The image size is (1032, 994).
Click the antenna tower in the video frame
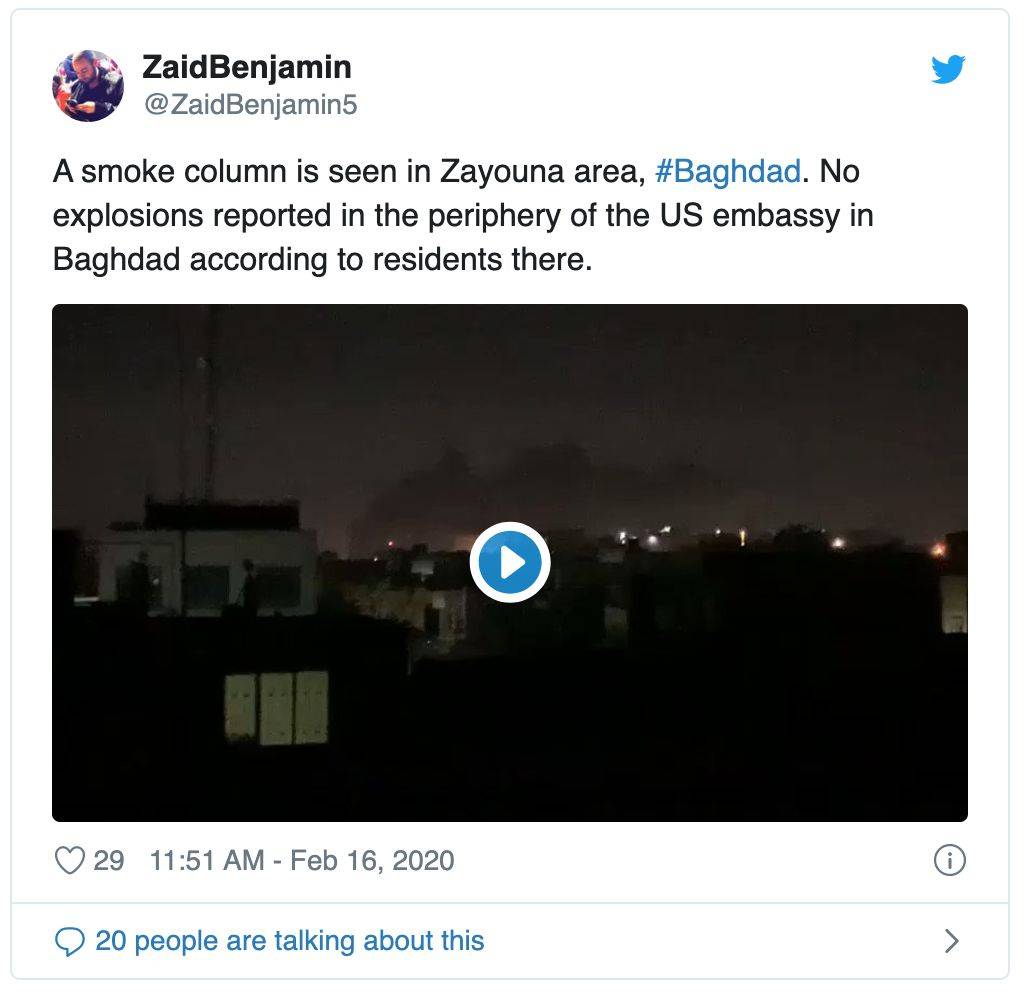(x=205, y=408)
